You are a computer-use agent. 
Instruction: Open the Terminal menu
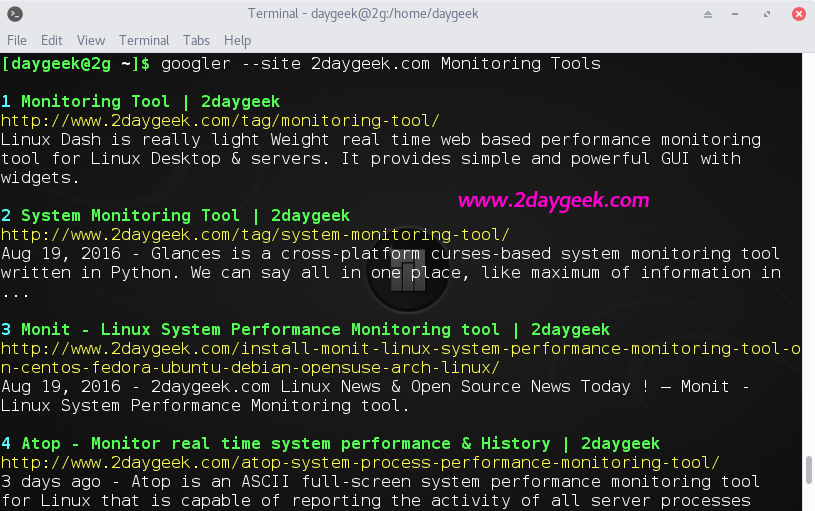144,41
